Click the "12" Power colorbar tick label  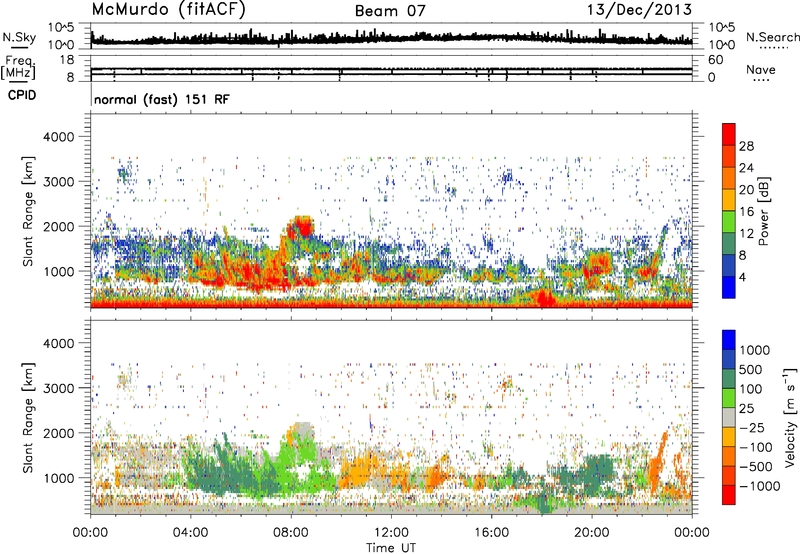[746, 234]
